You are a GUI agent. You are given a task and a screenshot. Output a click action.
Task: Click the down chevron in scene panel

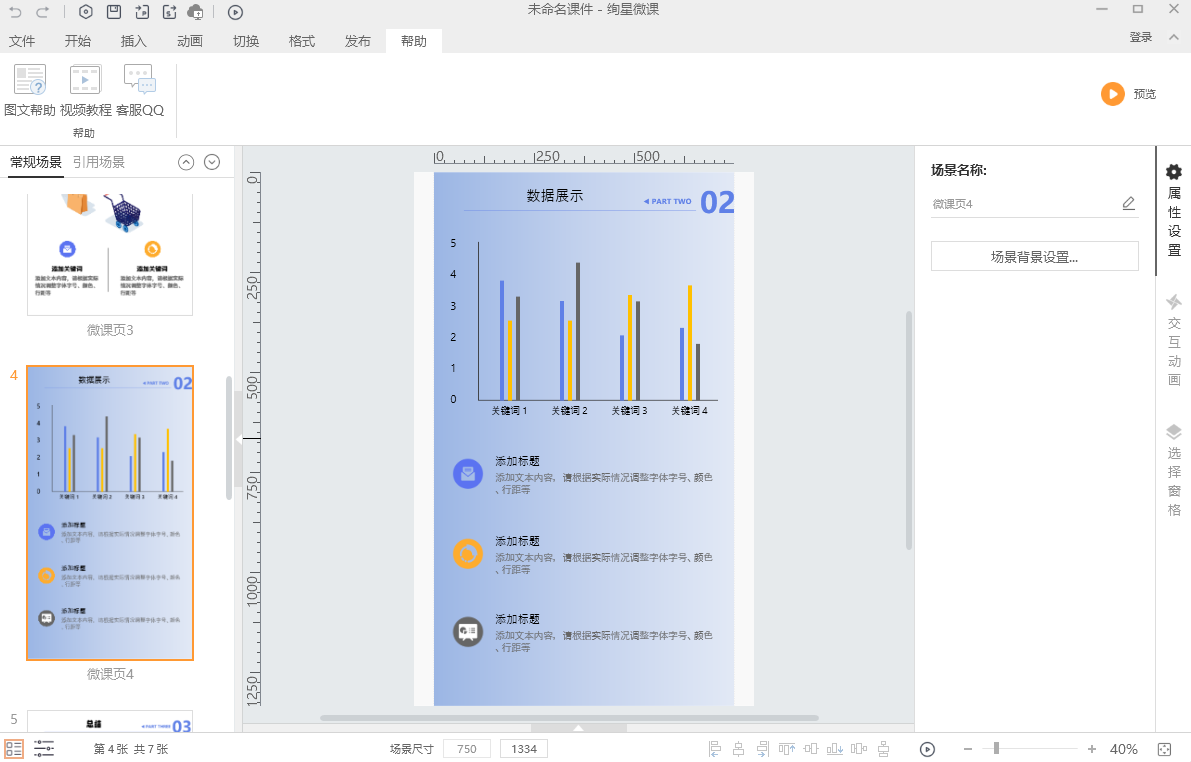click(x=212, y=162)
